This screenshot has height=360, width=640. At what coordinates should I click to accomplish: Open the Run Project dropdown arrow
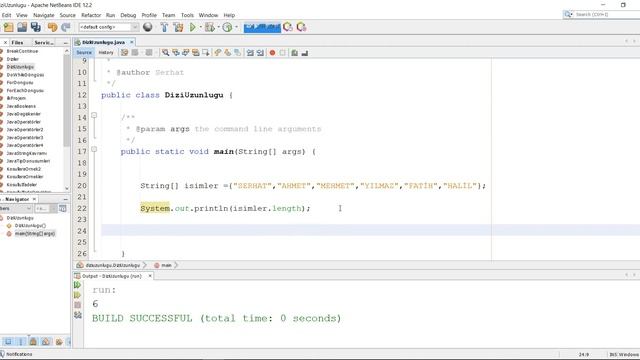click(200, 27)
